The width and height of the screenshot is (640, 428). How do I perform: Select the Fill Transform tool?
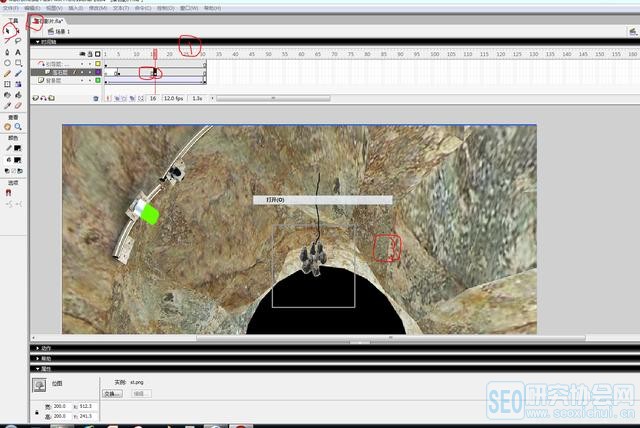[18, 84]
